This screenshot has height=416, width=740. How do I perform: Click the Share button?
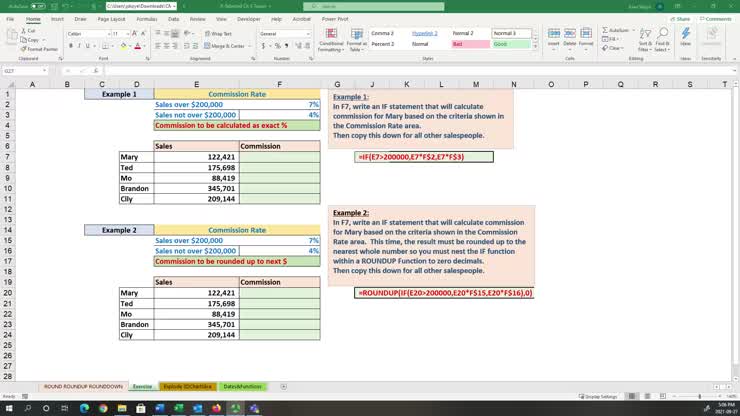[682, 18]
